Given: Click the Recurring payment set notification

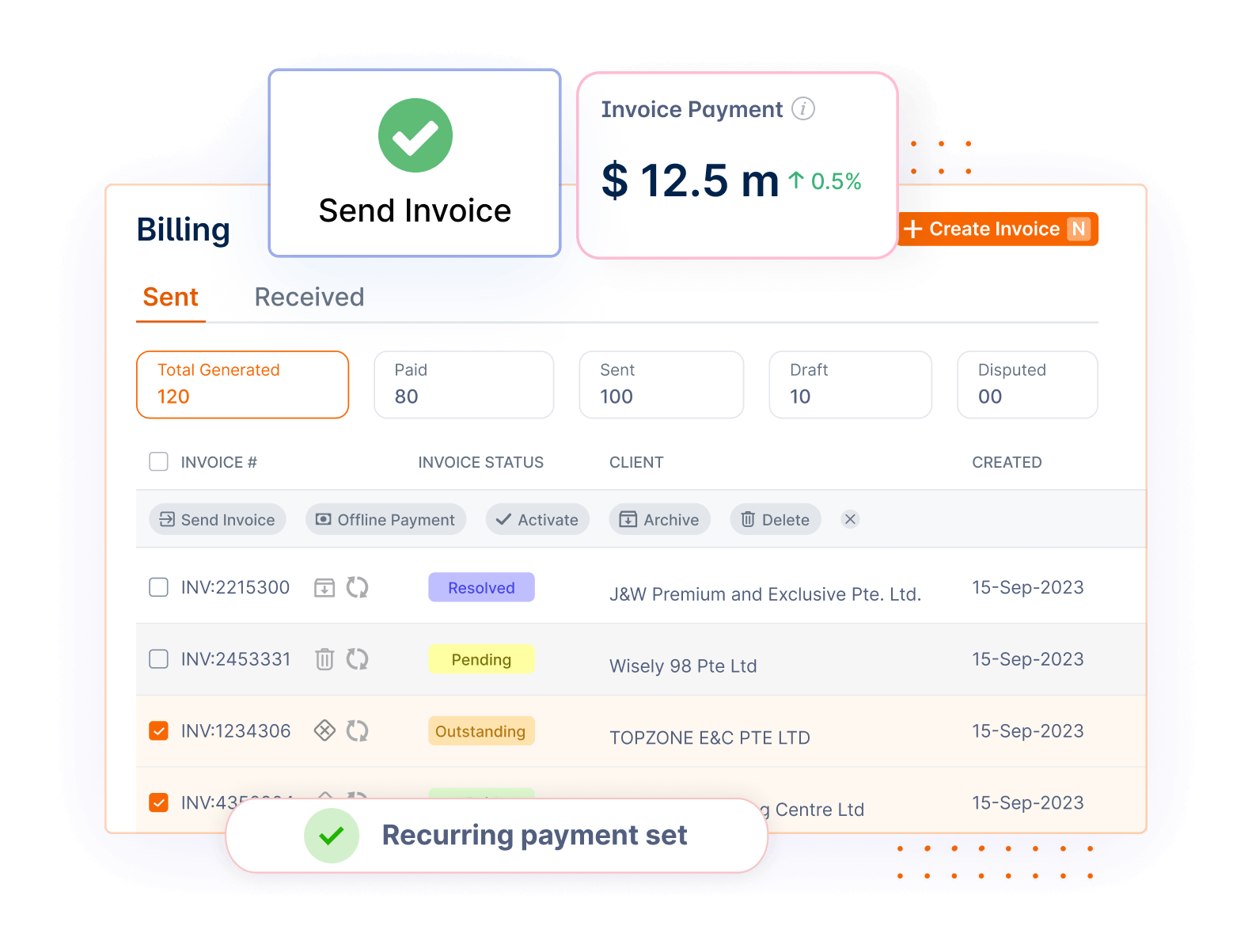Looking at the screenshot, I should pyautogui.click(x=496, y=836).
